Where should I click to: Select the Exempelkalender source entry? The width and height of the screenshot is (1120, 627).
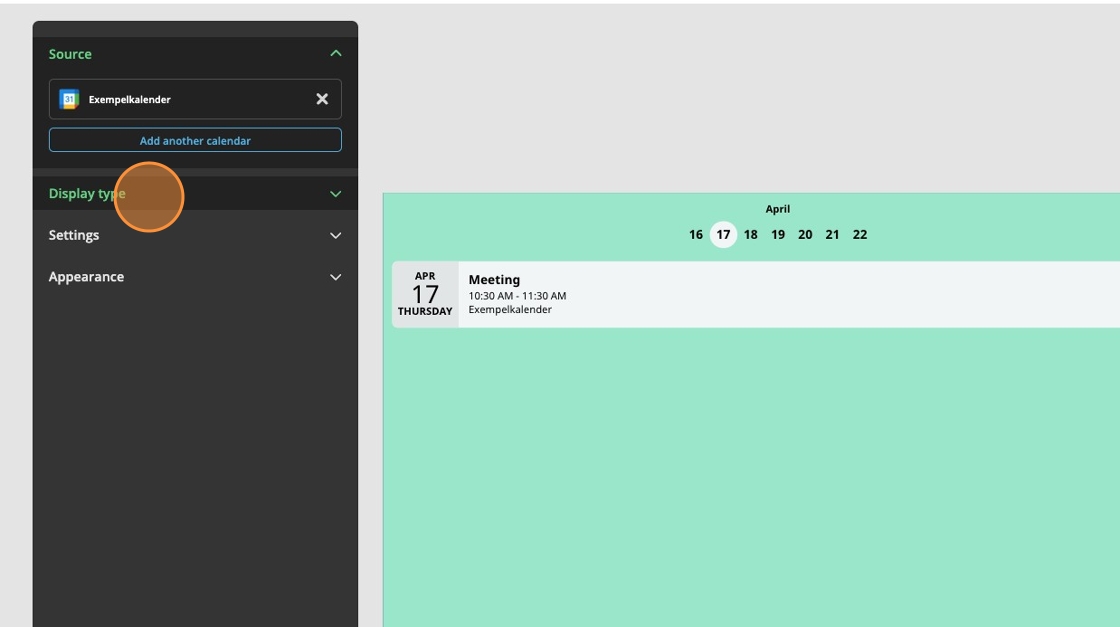coord(195,99)
